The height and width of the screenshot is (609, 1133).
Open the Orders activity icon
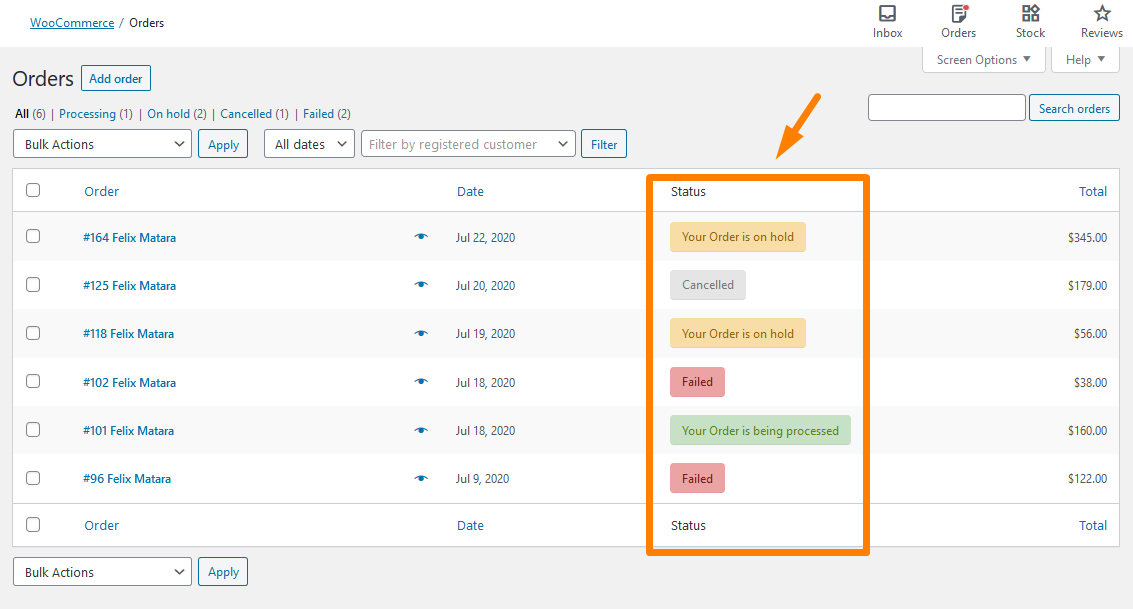pyautogui.click(x=958, y=22)
